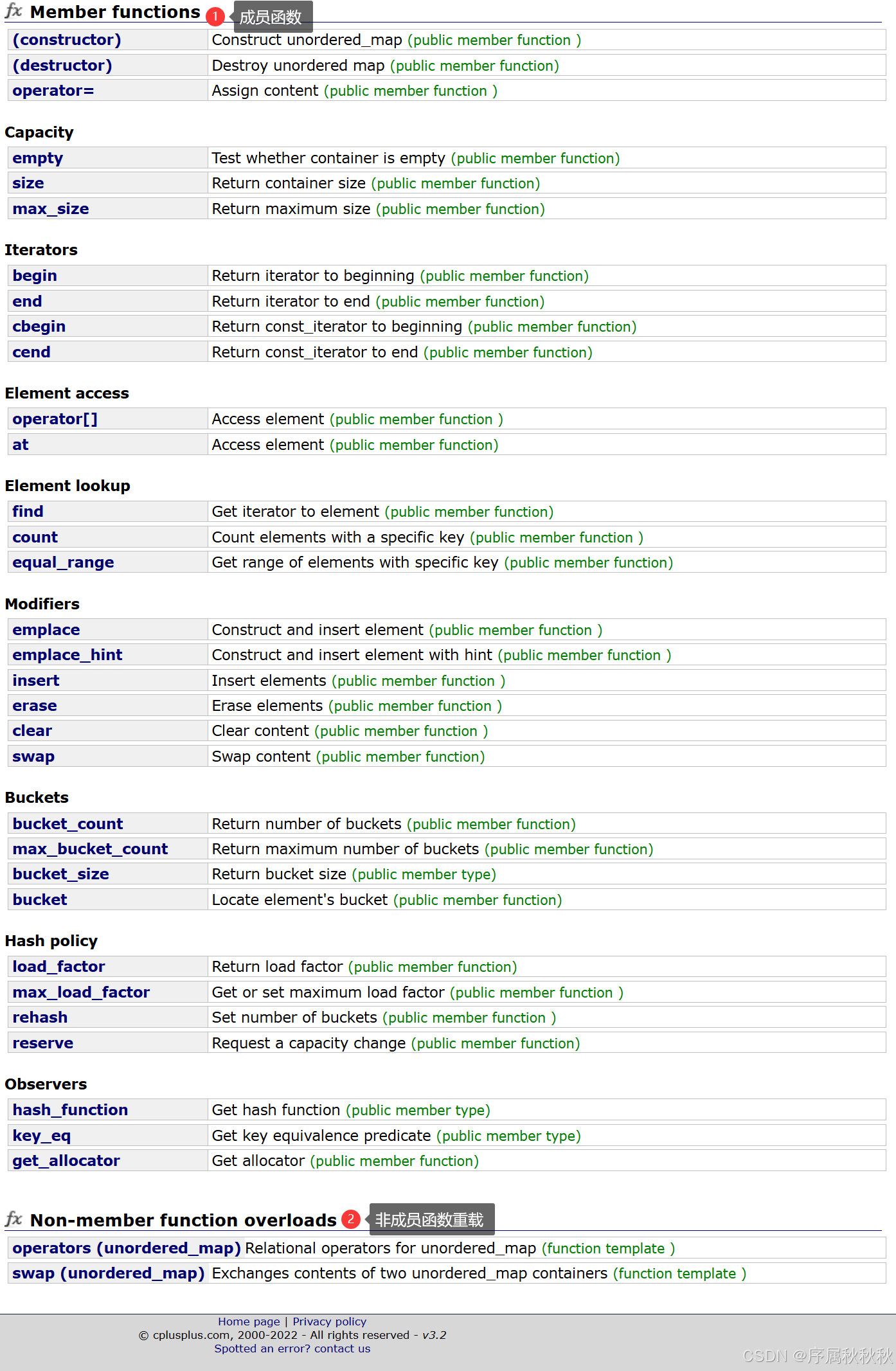The image size is (896, 1371).
Task: Open the swap (unordered_map) overload link
Action: click(109, 1273)
